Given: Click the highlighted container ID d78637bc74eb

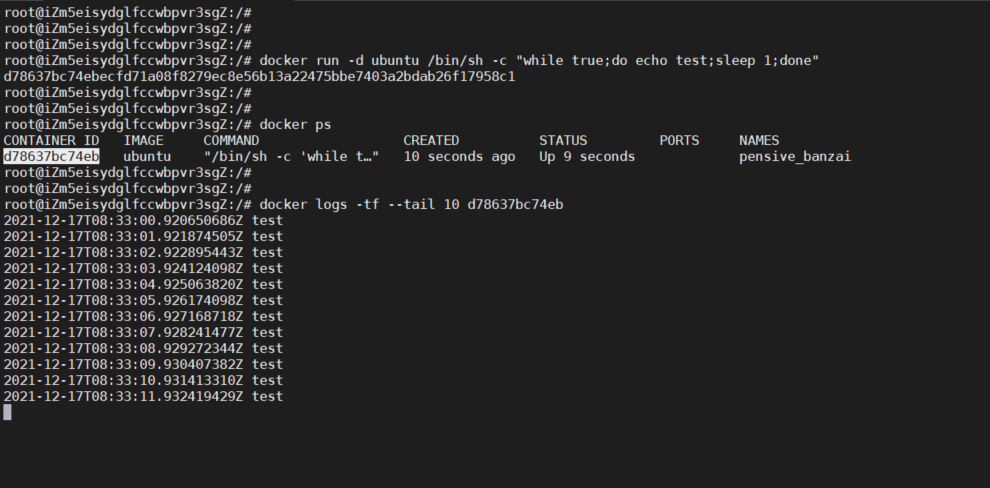Looking at the screenshot, I should pyautogui.click(x=51, y=156).
